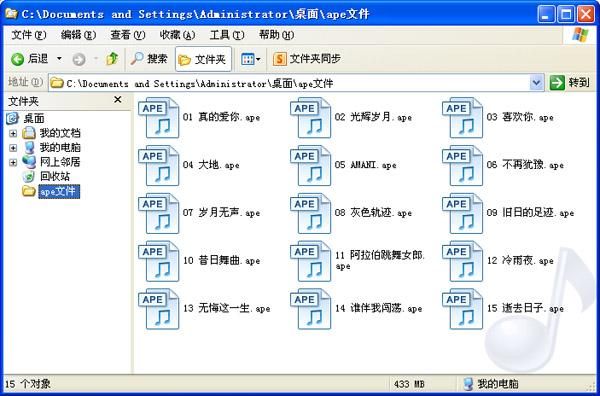Click the file name 05 AMANI.ape
600x396 pixels.
click(x=365, y=165)
